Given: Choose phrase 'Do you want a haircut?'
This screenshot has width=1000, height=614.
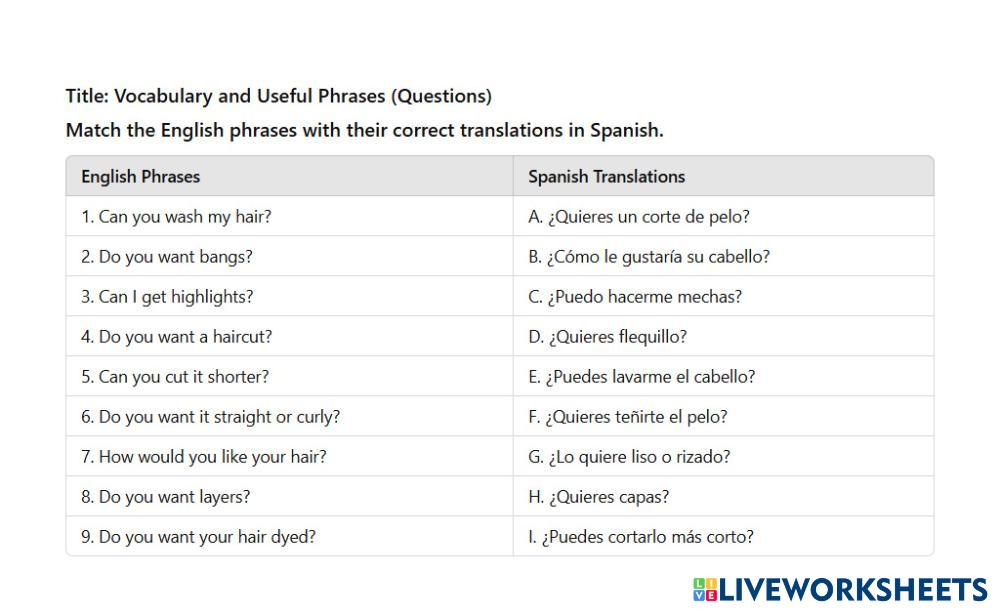Looking at the screenshot, I should coord(176,337).
